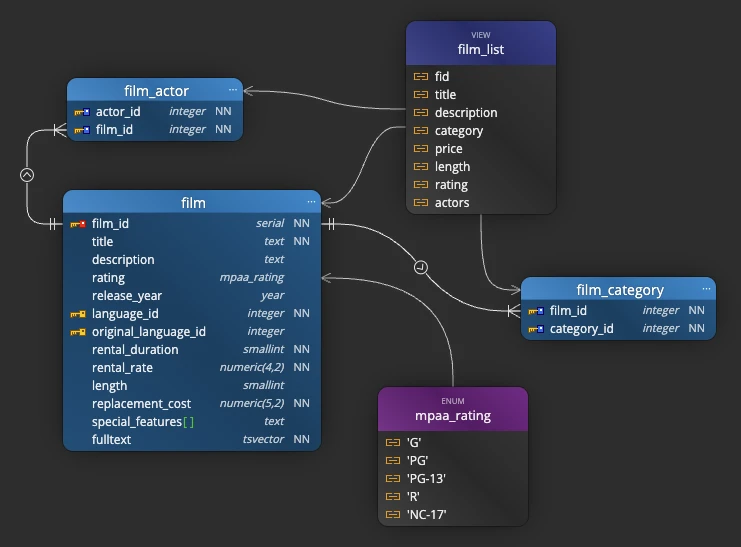Click the array brackets next to special_features
Screen dimensions: 741x547
click(x=189, y=422)
